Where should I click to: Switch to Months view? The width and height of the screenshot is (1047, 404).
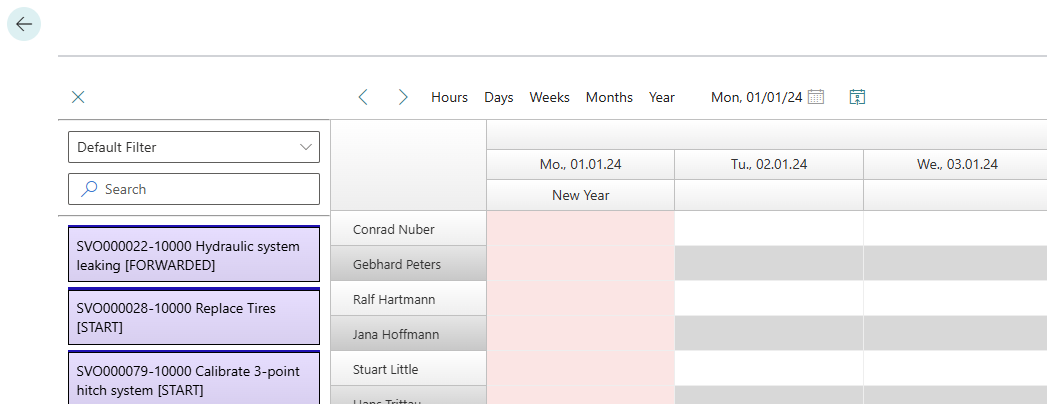609,97
